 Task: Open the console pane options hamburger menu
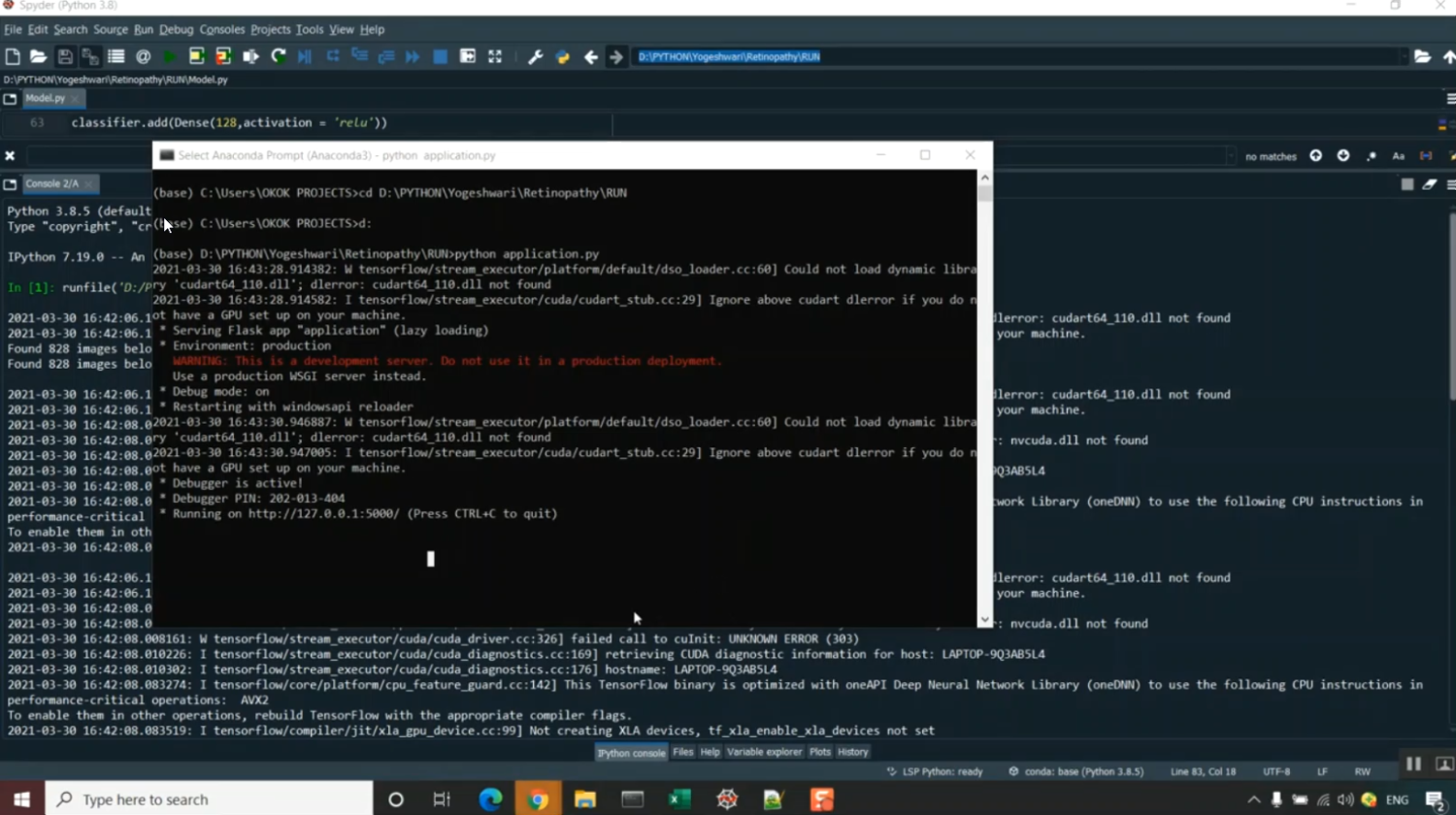click(x=1450, y=184)
